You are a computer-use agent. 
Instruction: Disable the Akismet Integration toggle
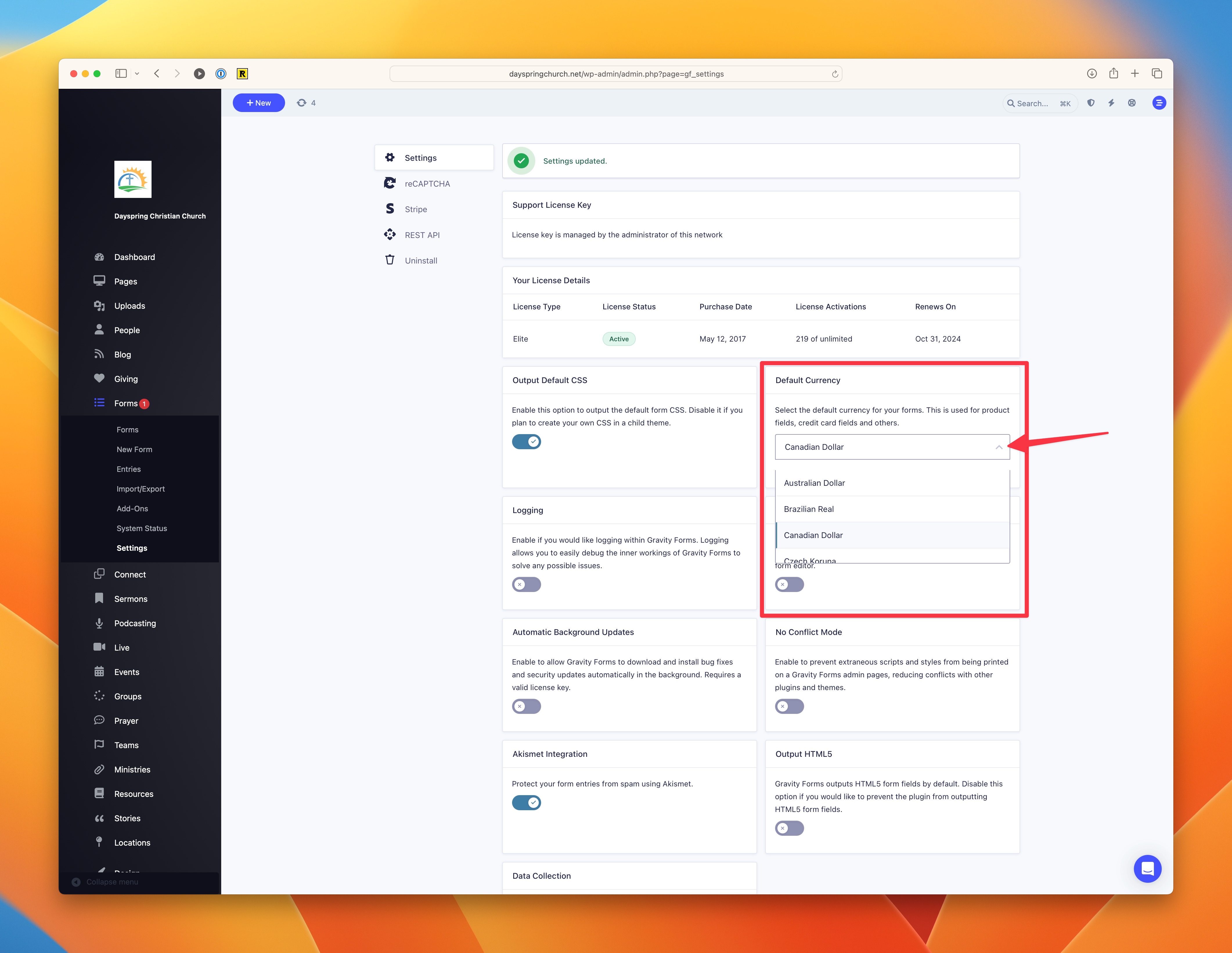click(526, 803)
